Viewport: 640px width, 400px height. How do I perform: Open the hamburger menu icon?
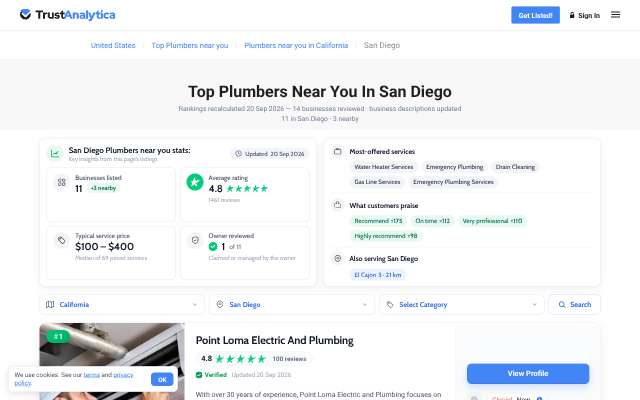tap(615, 15)
